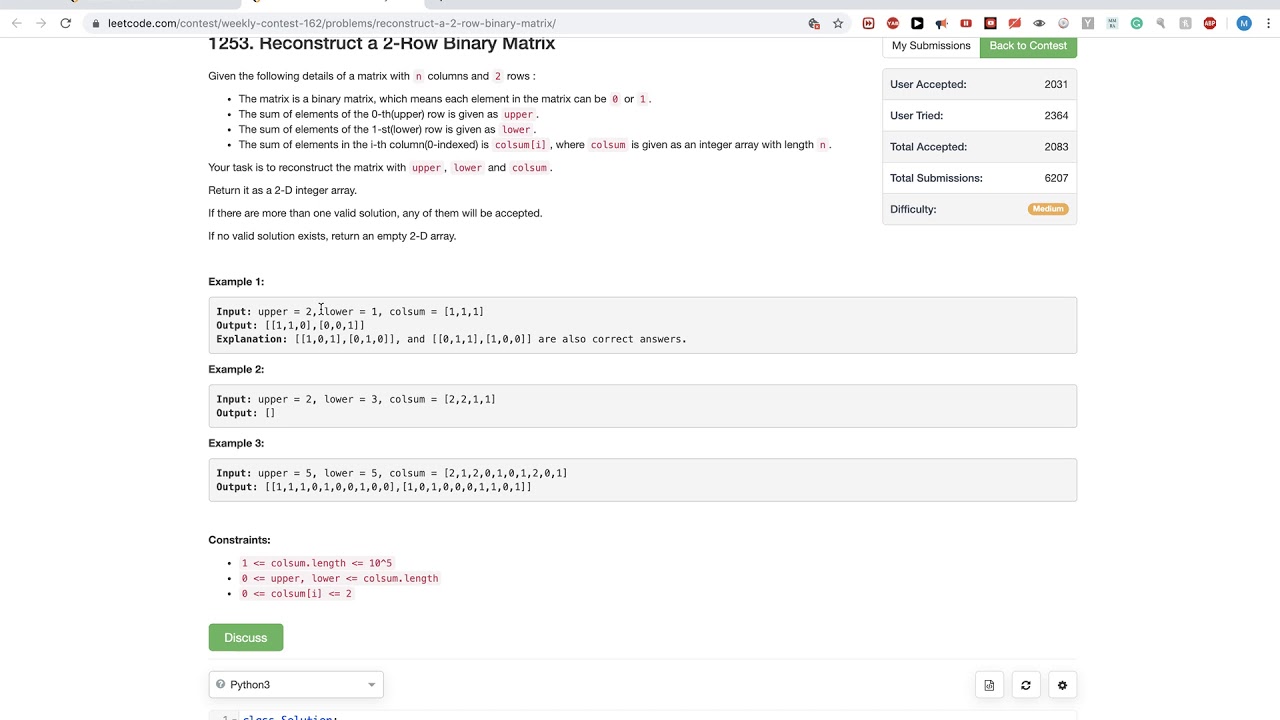Click the help icon beside Python3
Image resolution: width=1280 pixels, height=720 pixels.
[x=221, y=685]
